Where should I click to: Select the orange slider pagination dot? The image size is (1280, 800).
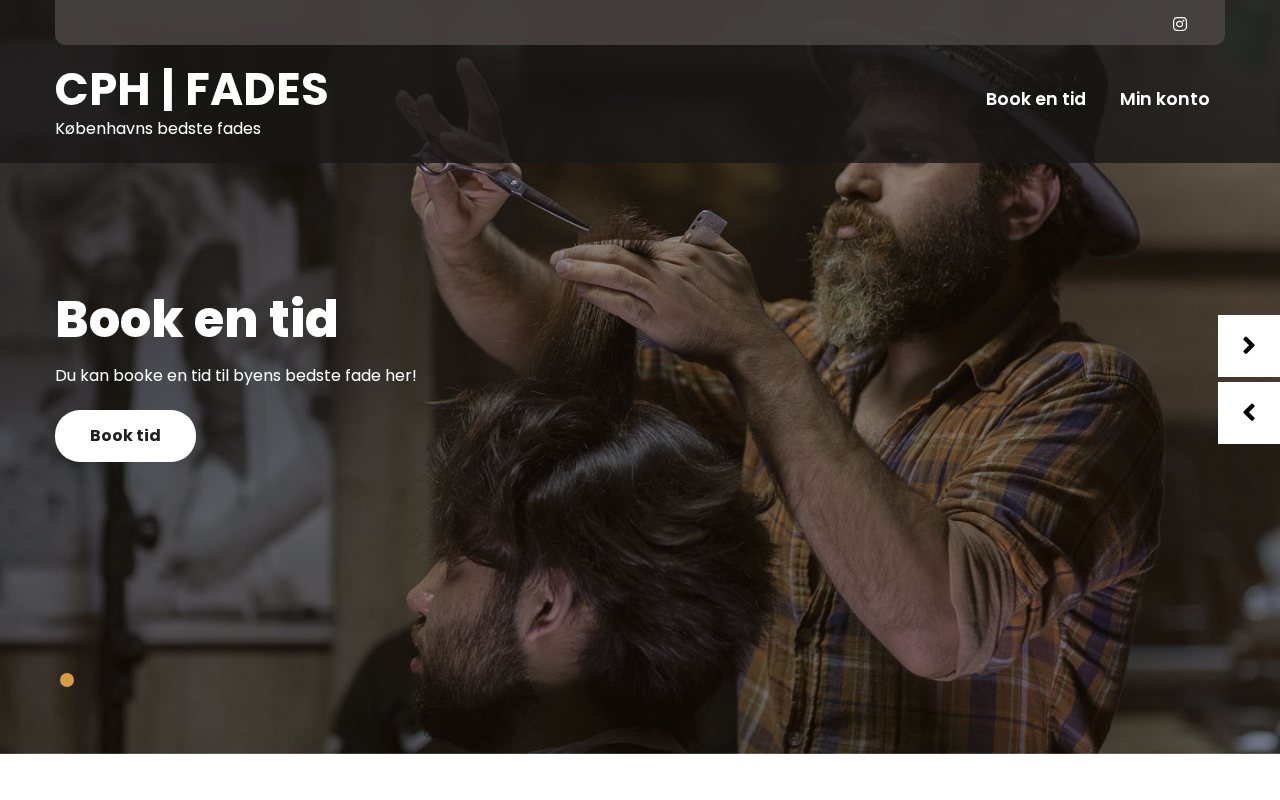(67, 680)
